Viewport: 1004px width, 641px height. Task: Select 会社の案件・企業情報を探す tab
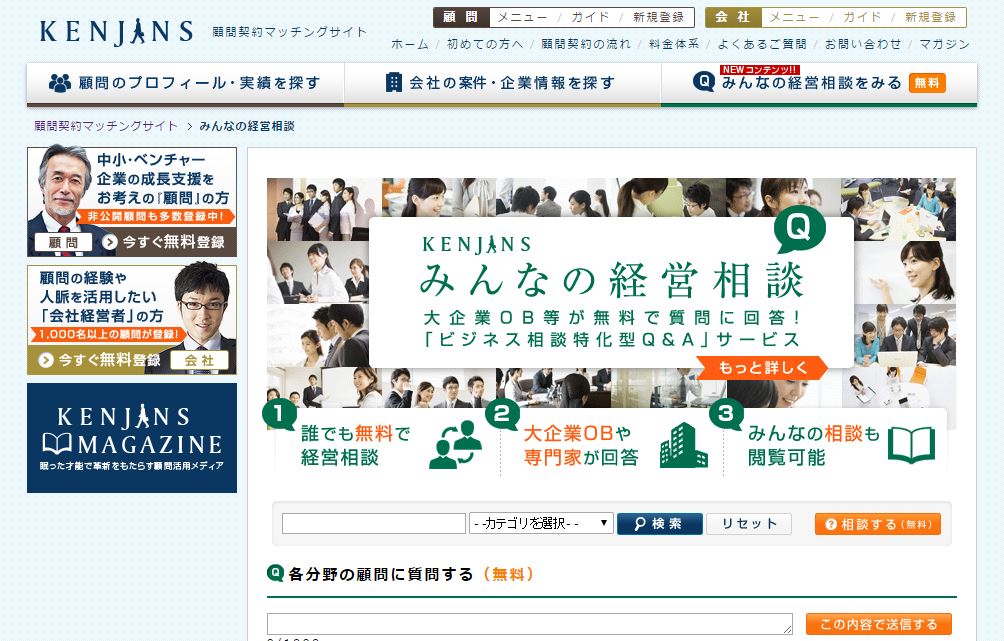tap(503, 84)
